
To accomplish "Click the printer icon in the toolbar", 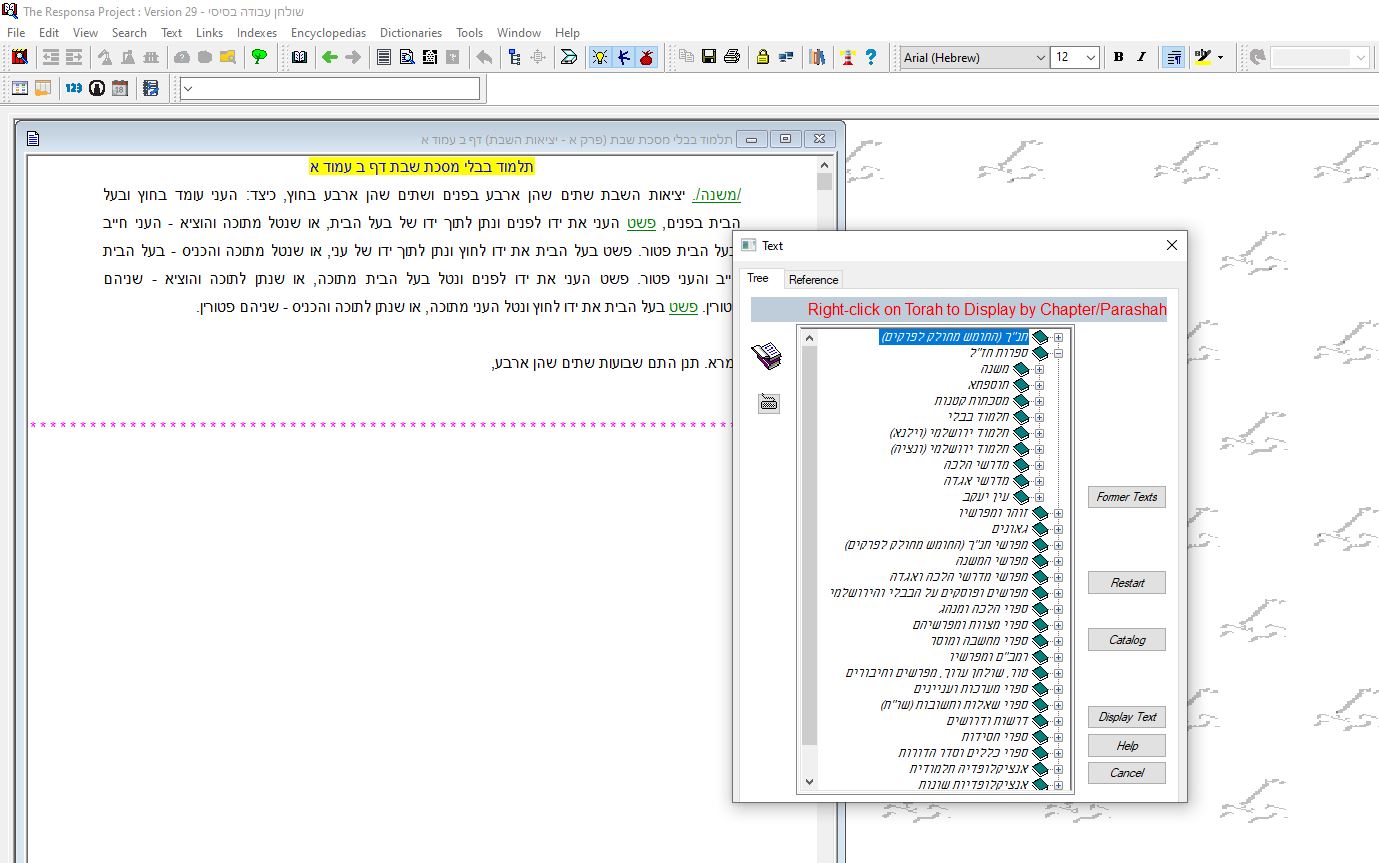I will coord(732,57).
